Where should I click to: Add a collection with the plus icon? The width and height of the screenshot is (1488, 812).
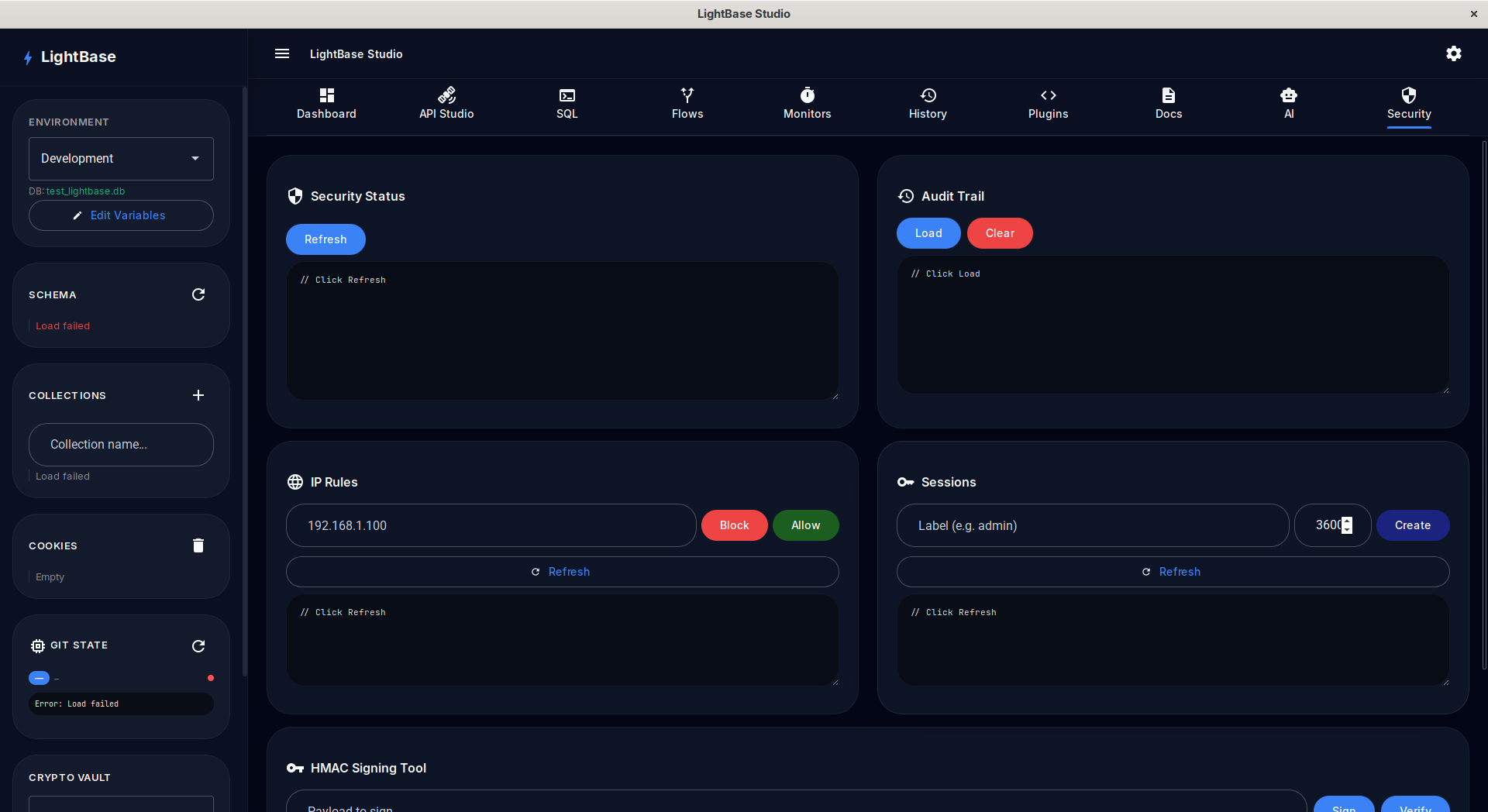pyautogui.click(x=198, y=395)
